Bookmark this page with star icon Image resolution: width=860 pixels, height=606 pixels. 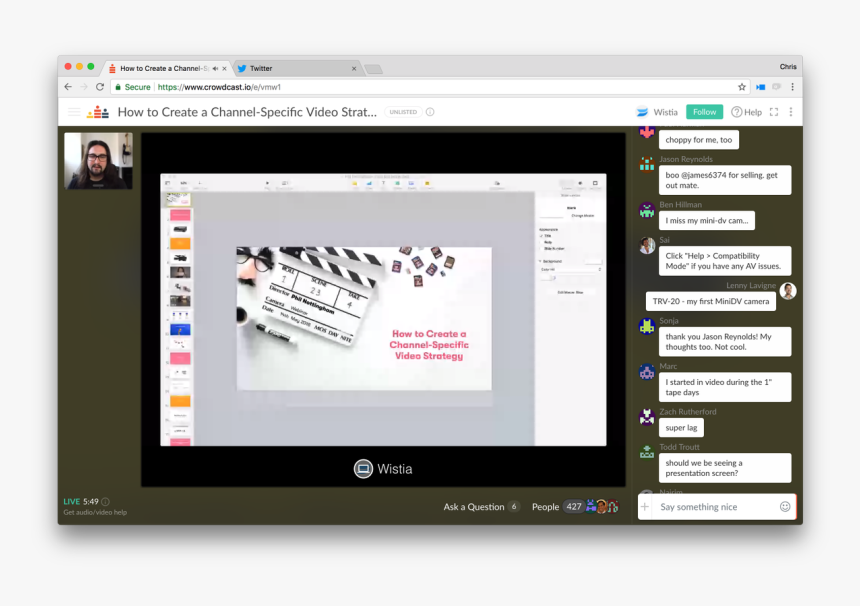click(x=742, y=87)
